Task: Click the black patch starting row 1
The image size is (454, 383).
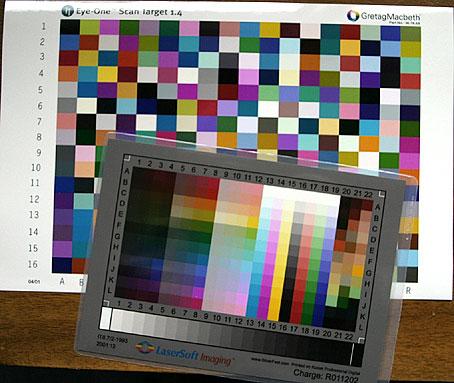Action: click(70, 27)
